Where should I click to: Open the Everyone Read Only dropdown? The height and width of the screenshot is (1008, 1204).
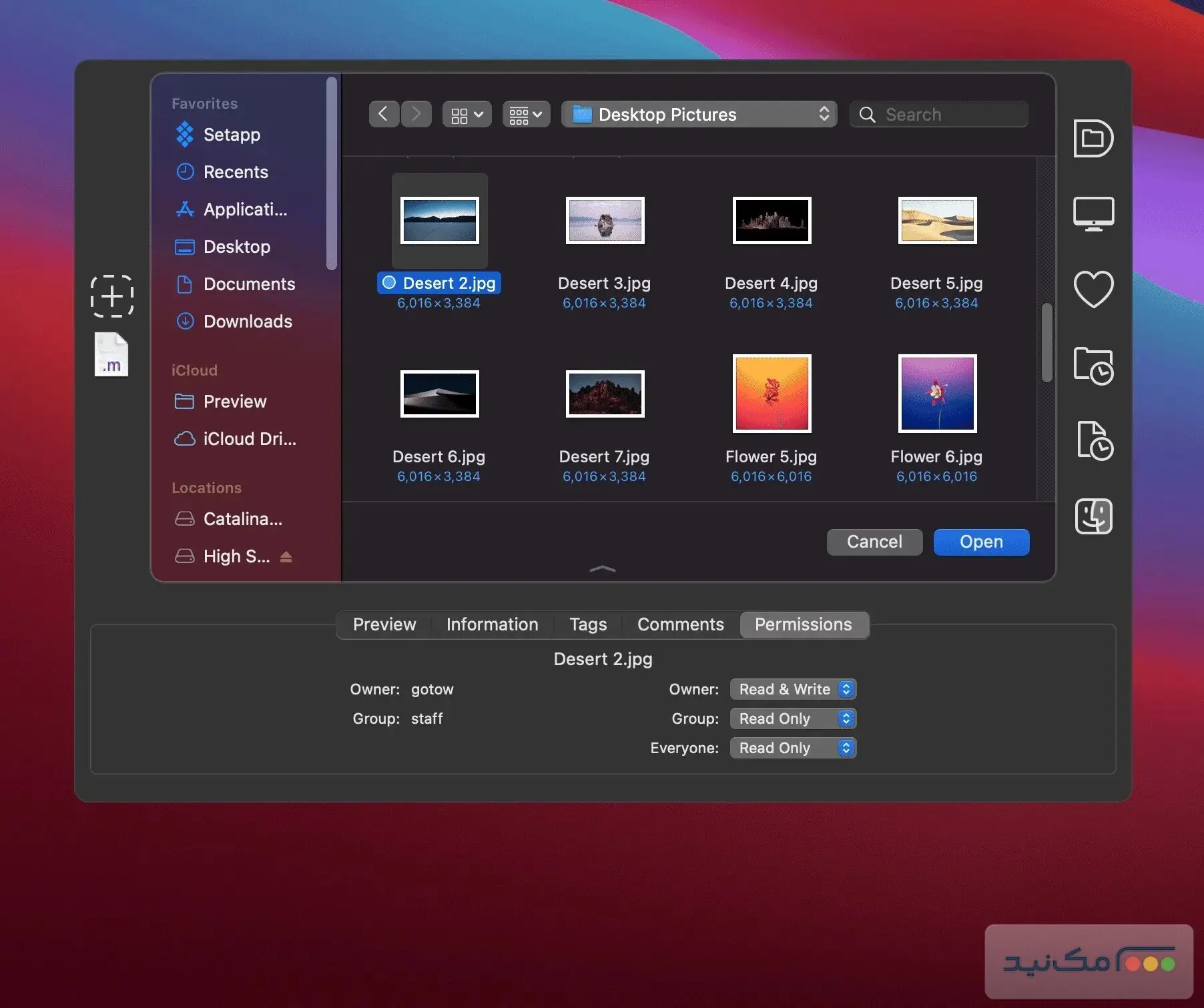(793, 748)
